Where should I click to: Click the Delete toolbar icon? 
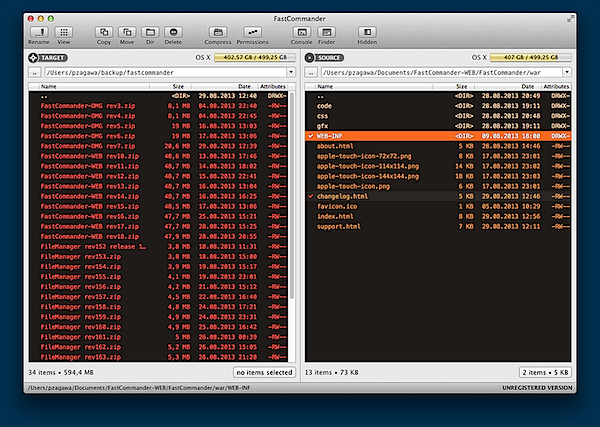[x=173, y=32]
